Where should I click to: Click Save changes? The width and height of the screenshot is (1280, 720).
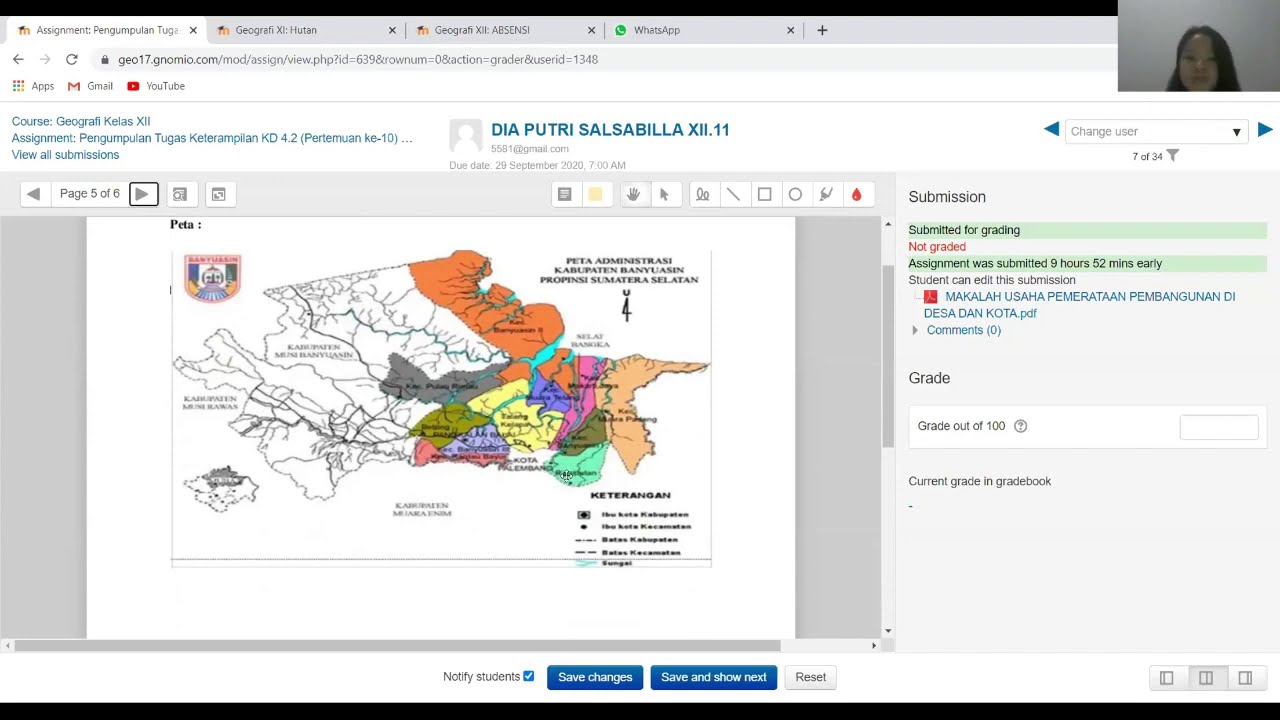point(595,677)
